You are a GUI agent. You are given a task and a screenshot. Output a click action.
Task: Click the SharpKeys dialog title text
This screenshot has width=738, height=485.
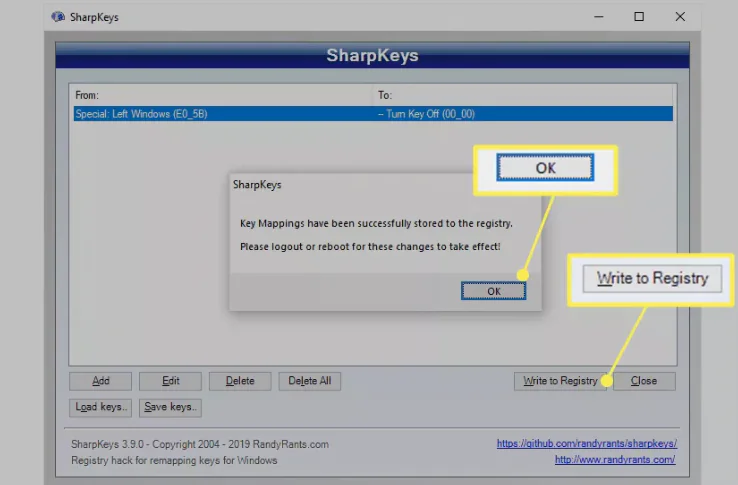(257, 185)
